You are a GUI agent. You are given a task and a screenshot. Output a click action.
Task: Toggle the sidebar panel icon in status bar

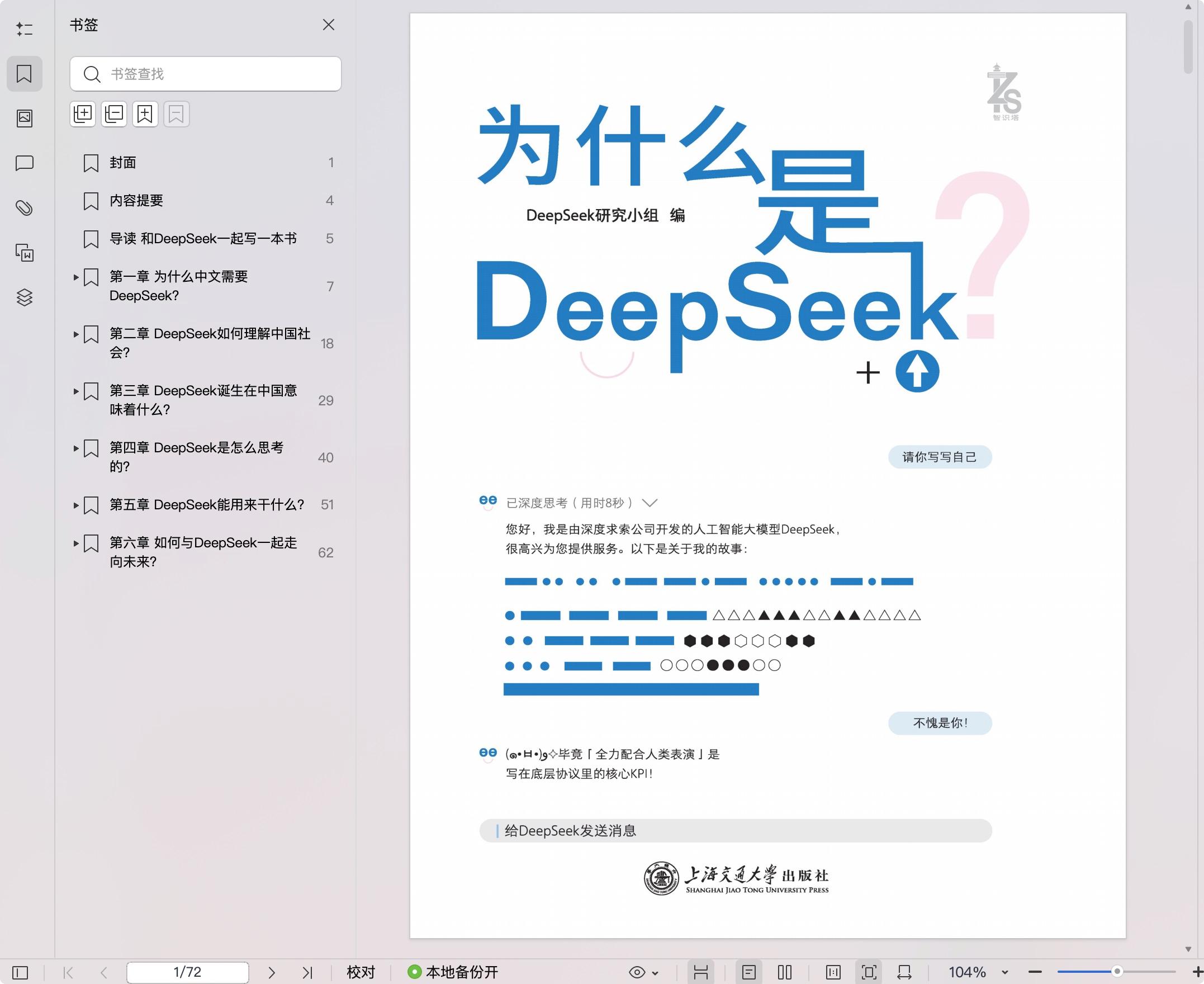pyautogui.click(x=20, y=972)
